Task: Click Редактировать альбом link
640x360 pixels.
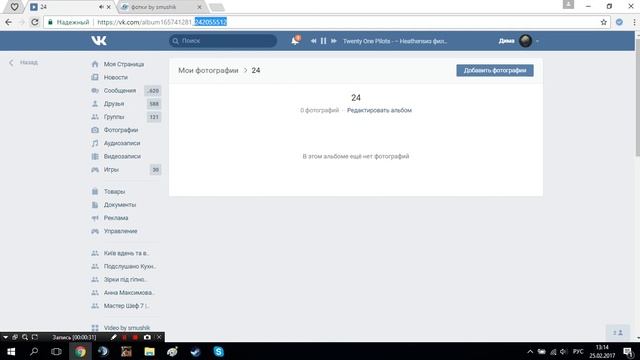Action: (379, 110)
